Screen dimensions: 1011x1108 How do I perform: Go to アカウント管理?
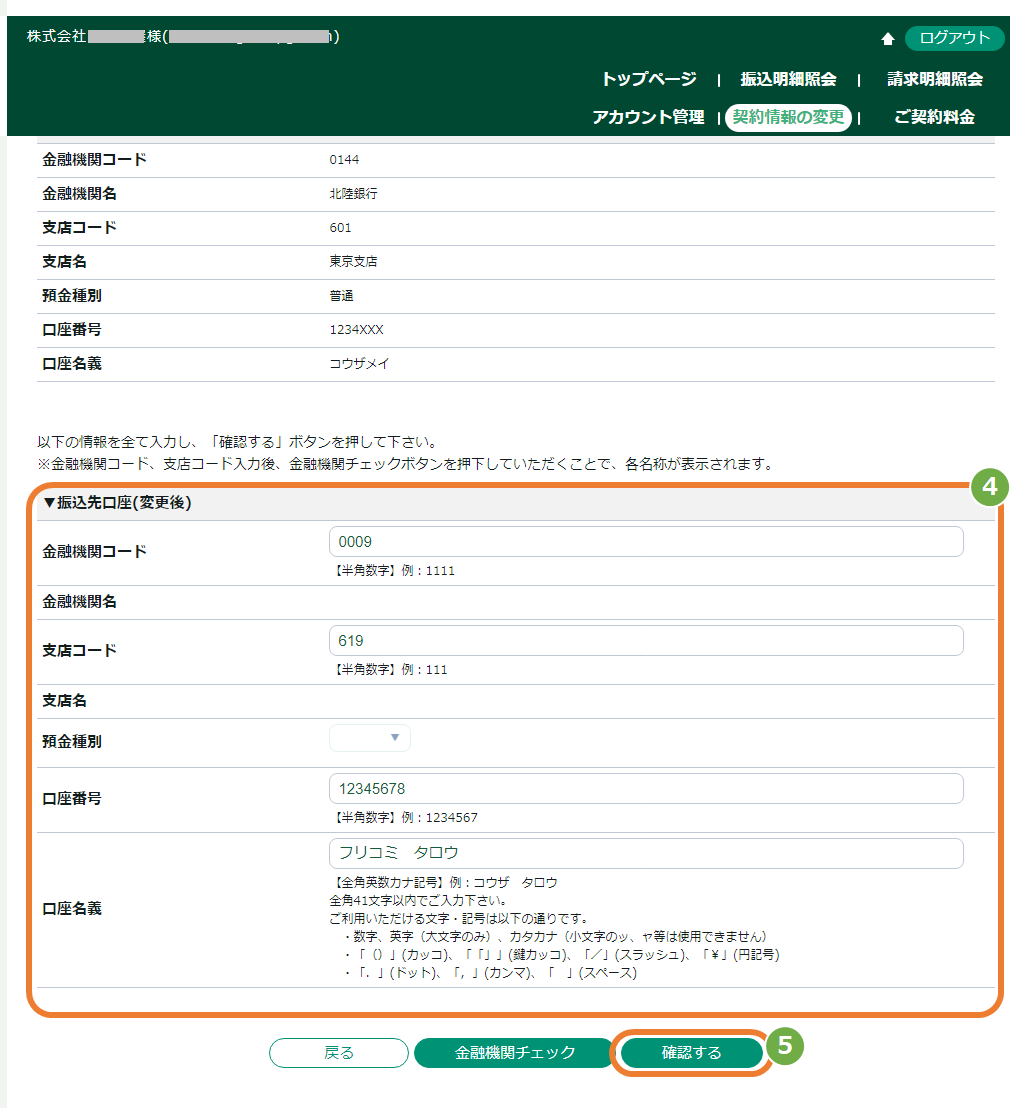point(649,117)
